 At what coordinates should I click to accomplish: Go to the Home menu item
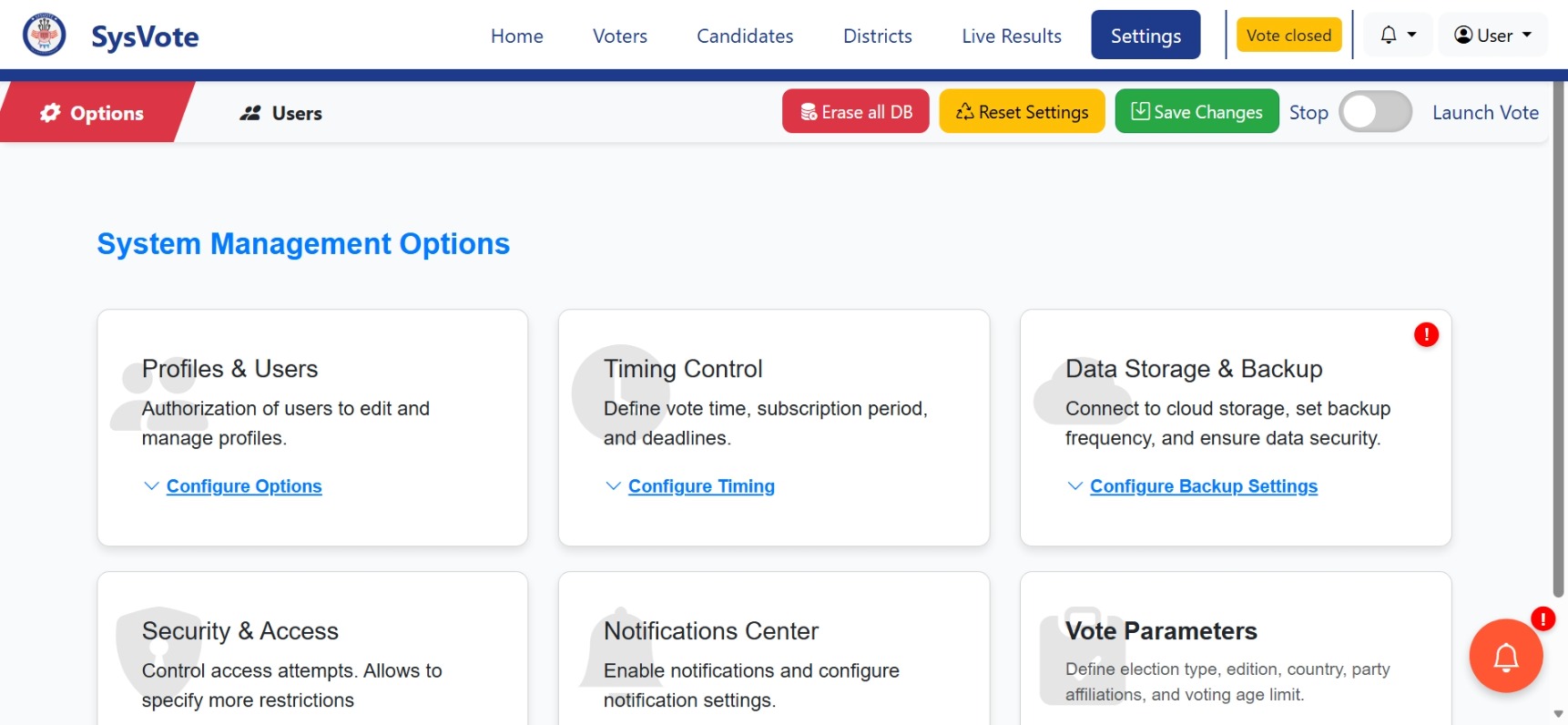[517, 36]
